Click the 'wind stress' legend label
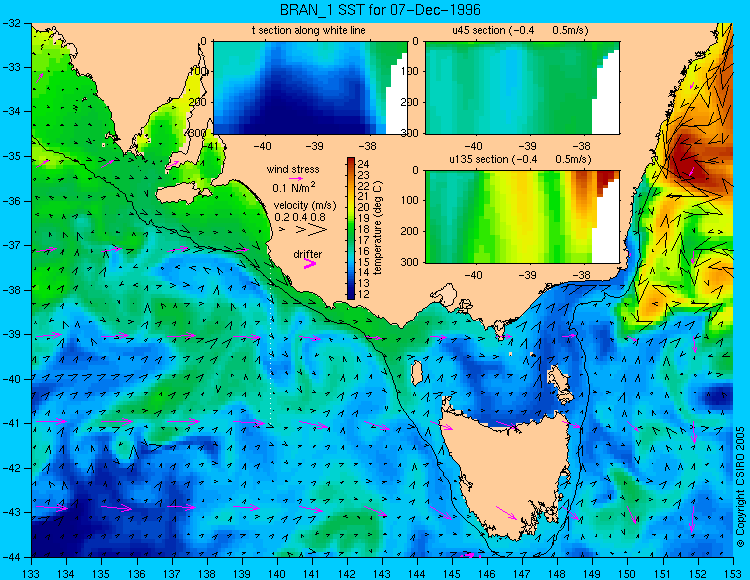 click(x=293, y=169)
